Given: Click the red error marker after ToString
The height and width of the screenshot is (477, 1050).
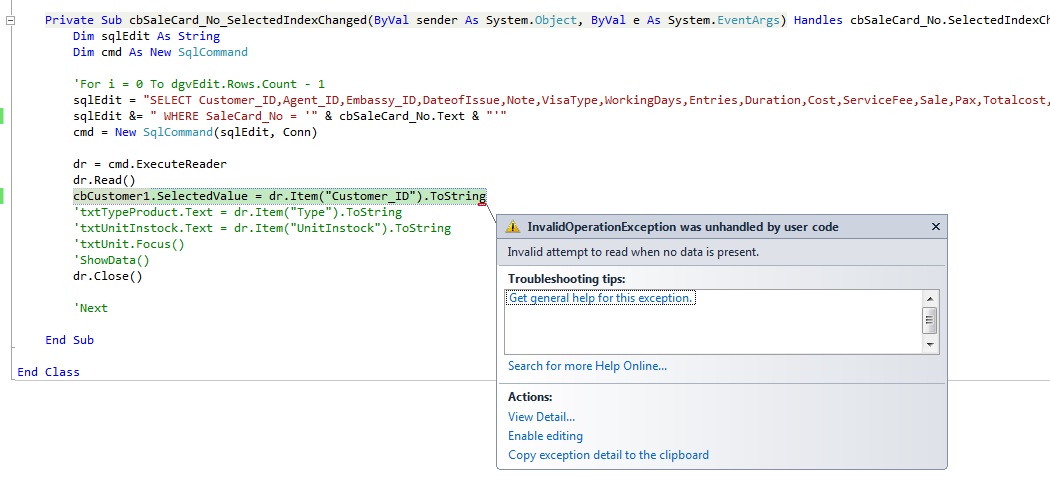Looking at the screenshot, I should (x=483, y=201).
